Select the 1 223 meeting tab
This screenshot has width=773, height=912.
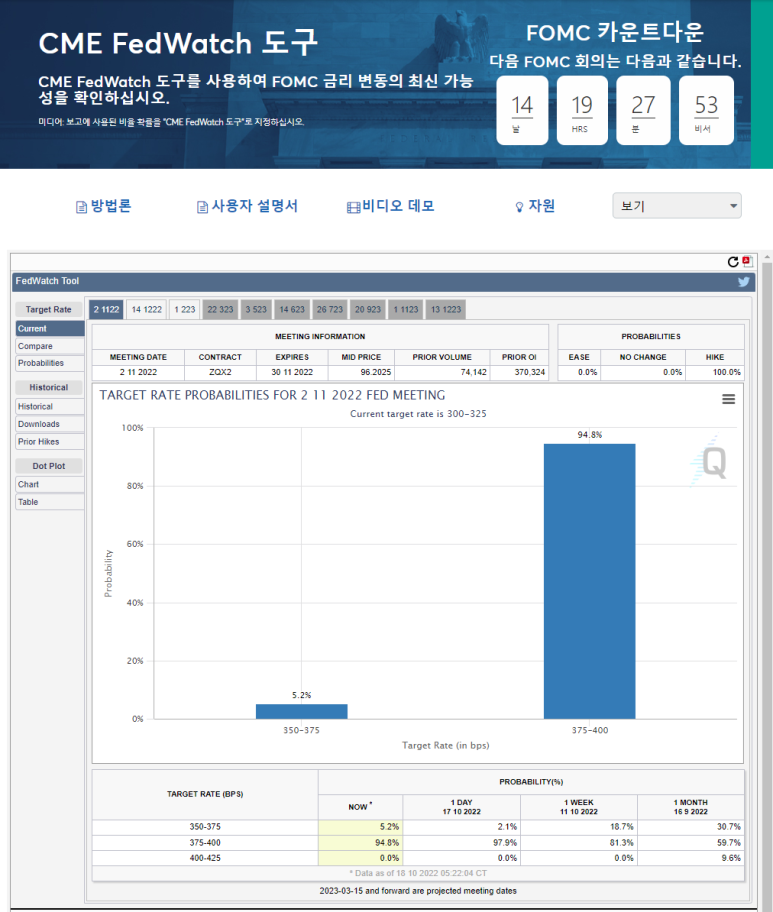(184, 309)
